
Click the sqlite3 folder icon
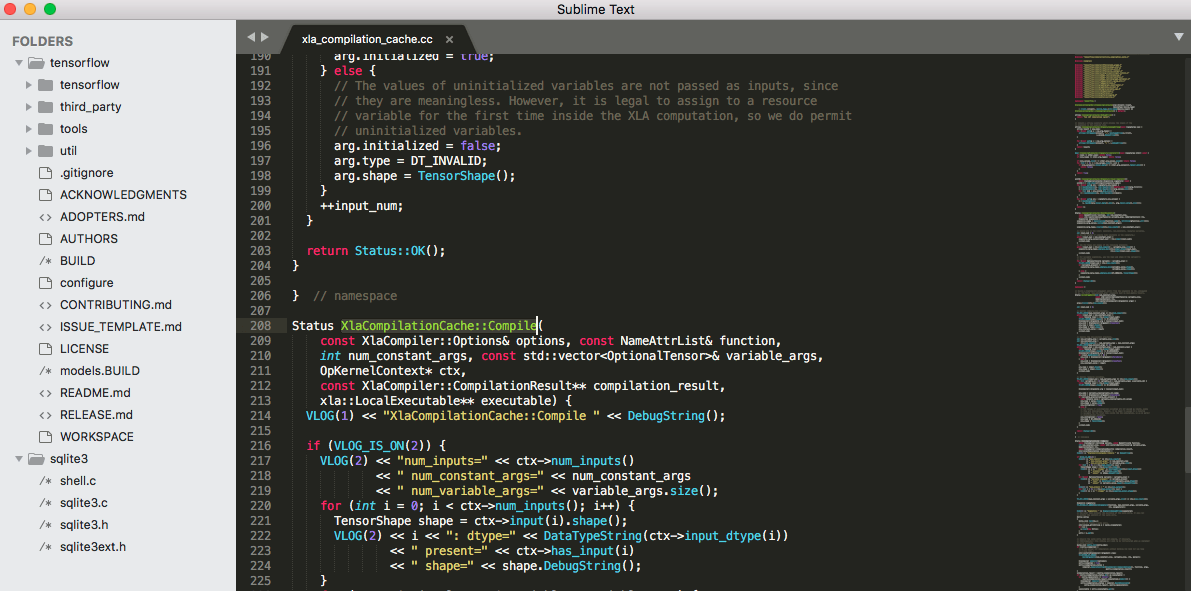(36, 459)
